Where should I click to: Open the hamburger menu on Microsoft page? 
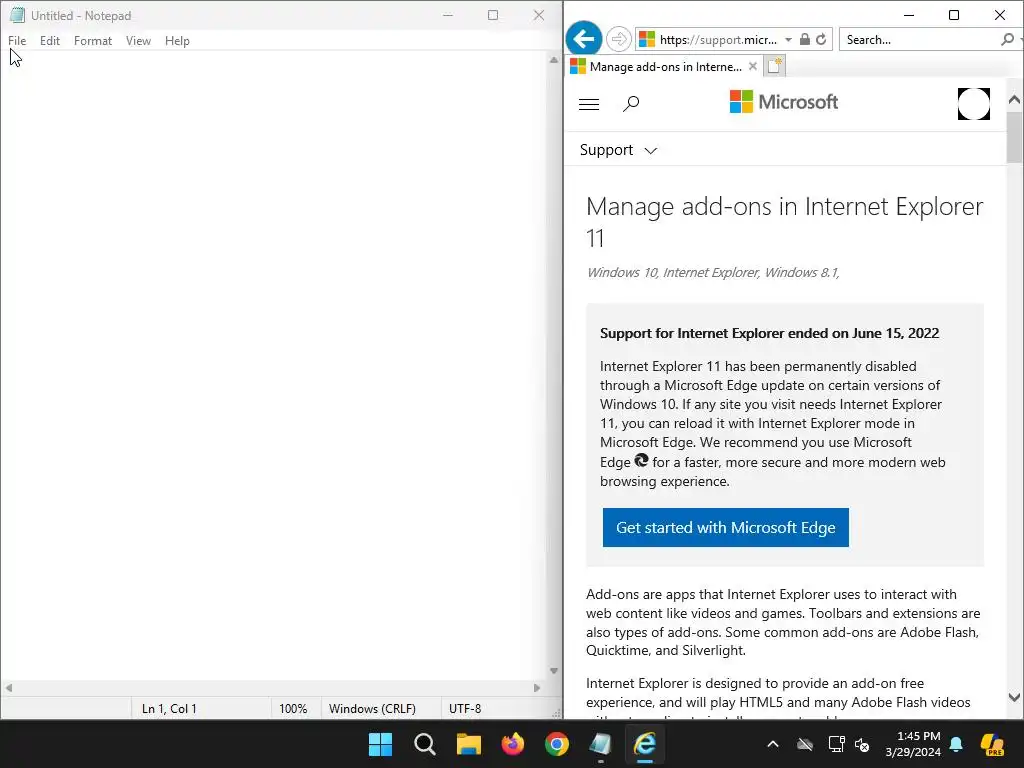point(589,104)
